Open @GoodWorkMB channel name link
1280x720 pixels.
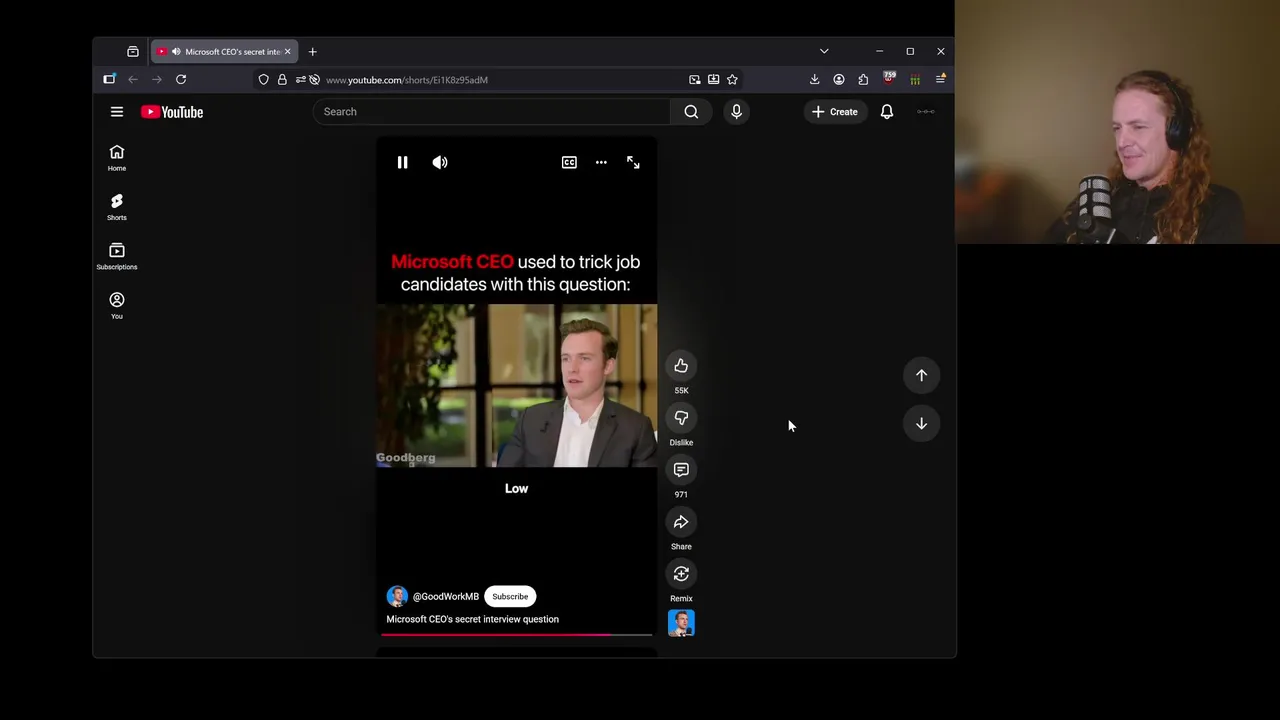[446, 596]
